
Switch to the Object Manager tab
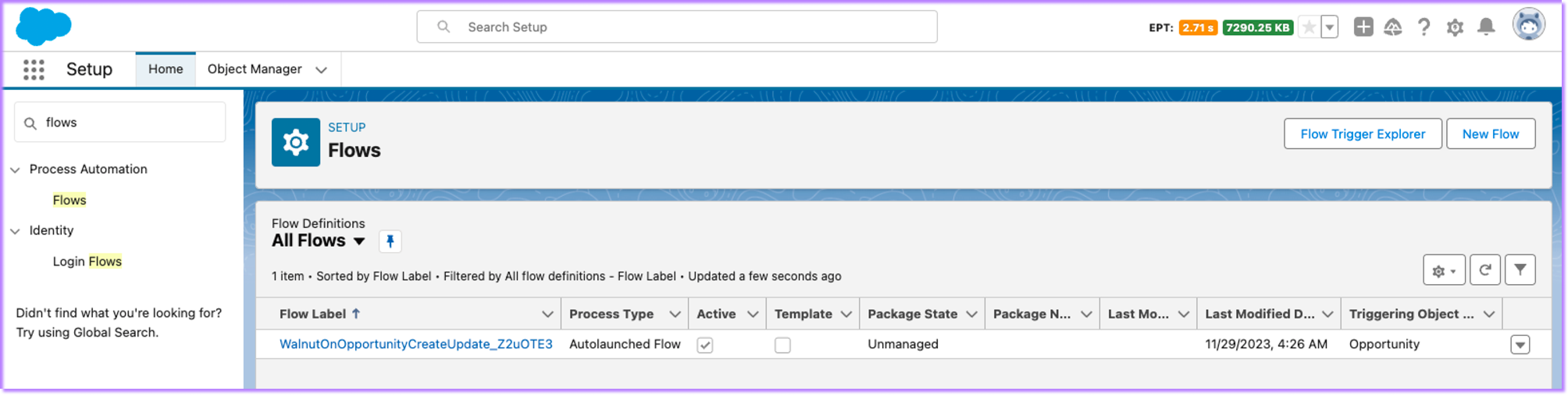255,69
